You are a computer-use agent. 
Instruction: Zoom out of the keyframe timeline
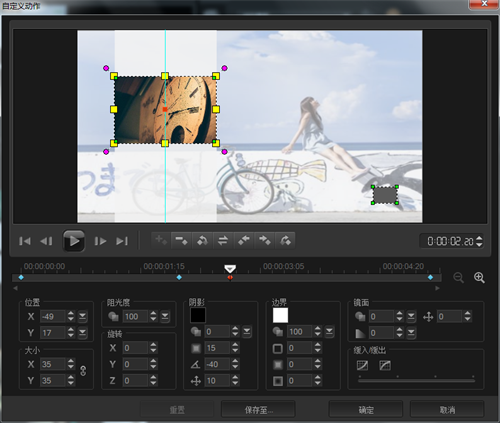click(x=459, y=277)
